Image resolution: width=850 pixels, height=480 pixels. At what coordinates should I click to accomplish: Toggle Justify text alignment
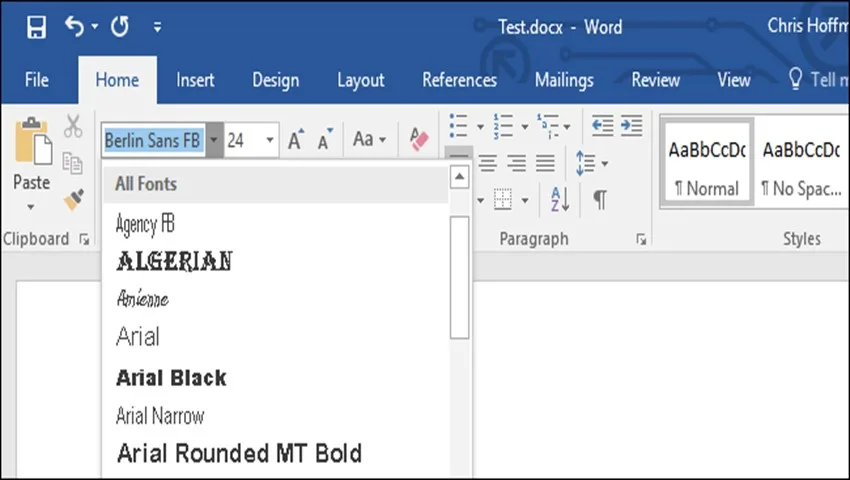tap(545, 162)
